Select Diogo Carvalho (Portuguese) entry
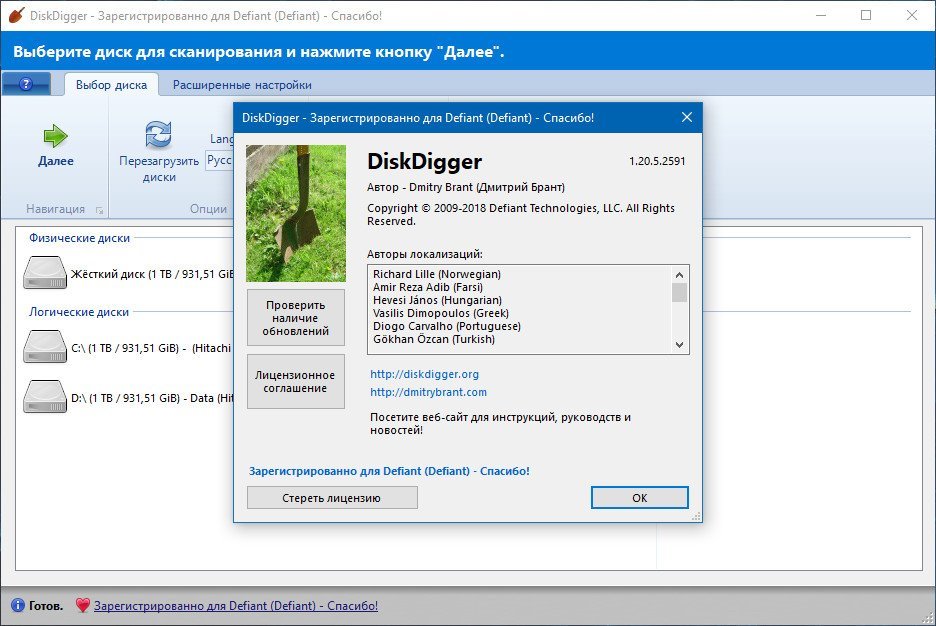936x626 pixels. coord(447,326)
